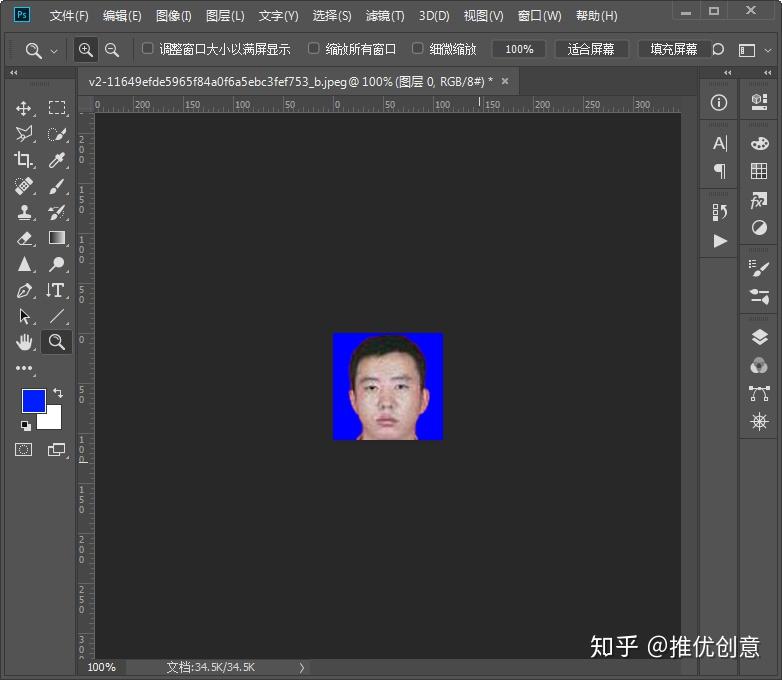Change the screen mode
The image size is (782, 680).
57,450
